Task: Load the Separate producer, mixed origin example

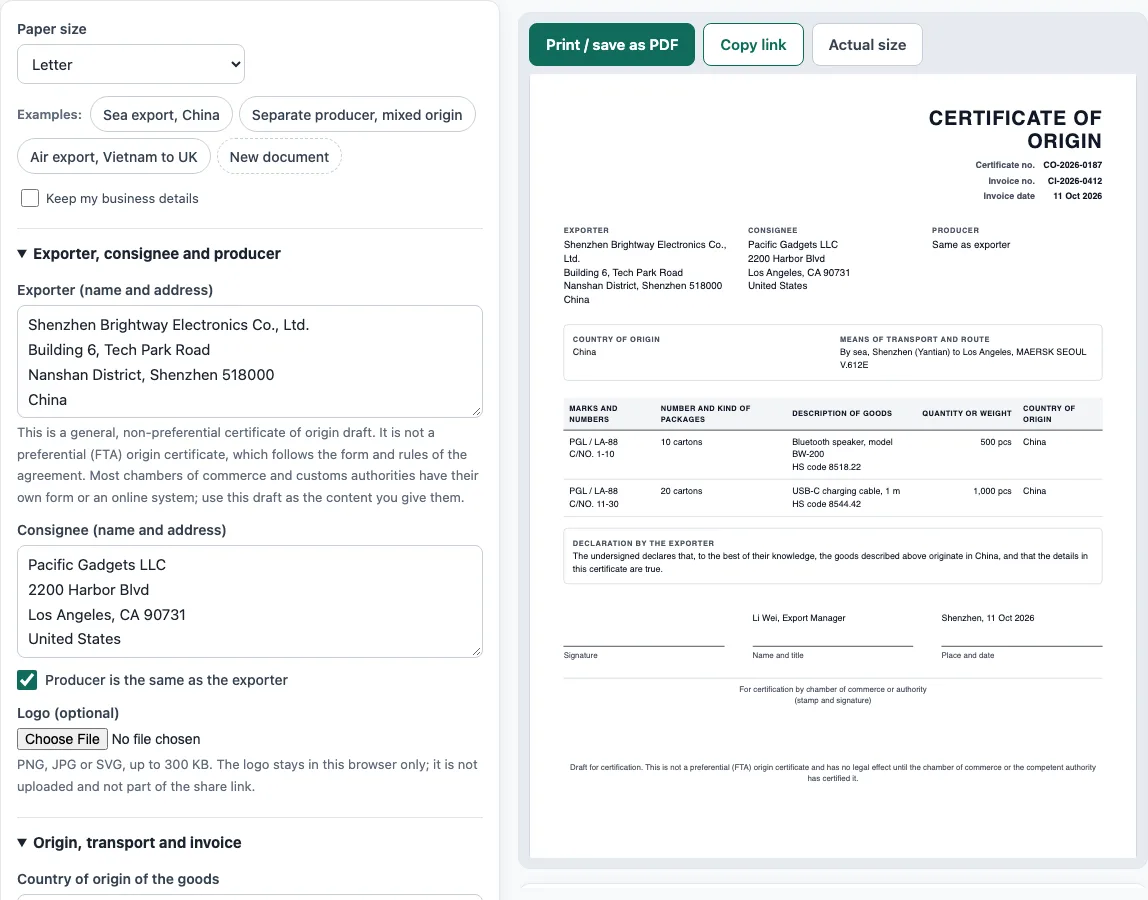Action: (x=357, y=115)
